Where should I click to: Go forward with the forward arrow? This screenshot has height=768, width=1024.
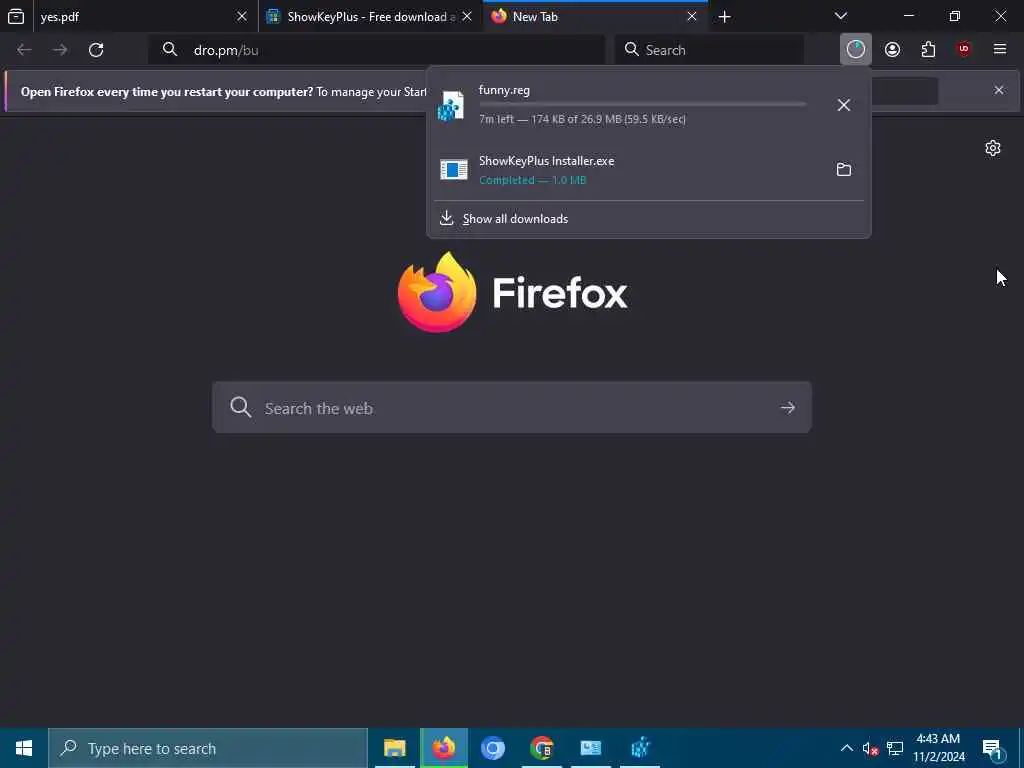[60, 50]
